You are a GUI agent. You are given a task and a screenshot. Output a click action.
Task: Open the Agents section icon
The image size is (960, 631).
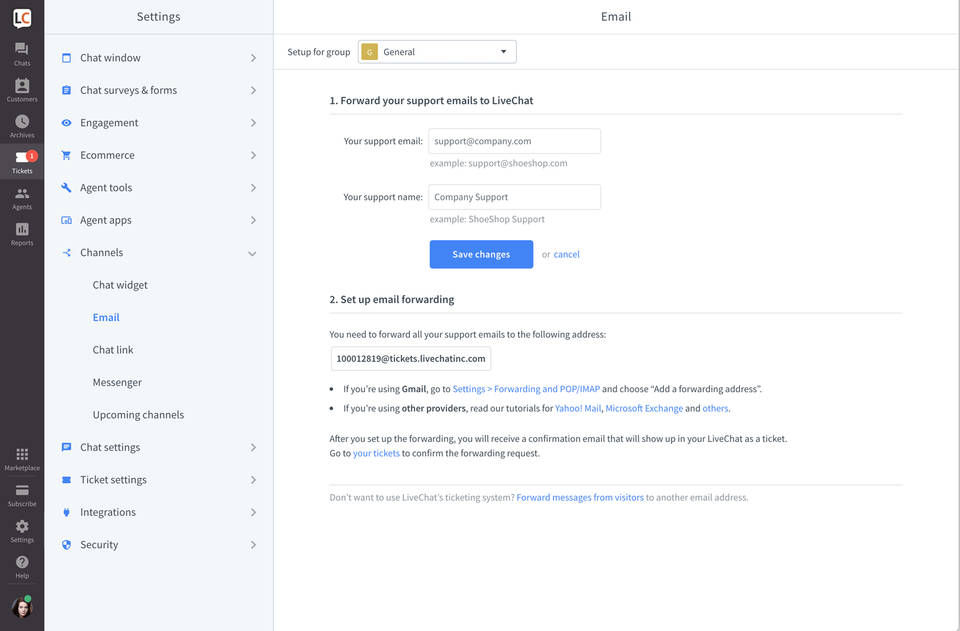(x=22, y=198)
